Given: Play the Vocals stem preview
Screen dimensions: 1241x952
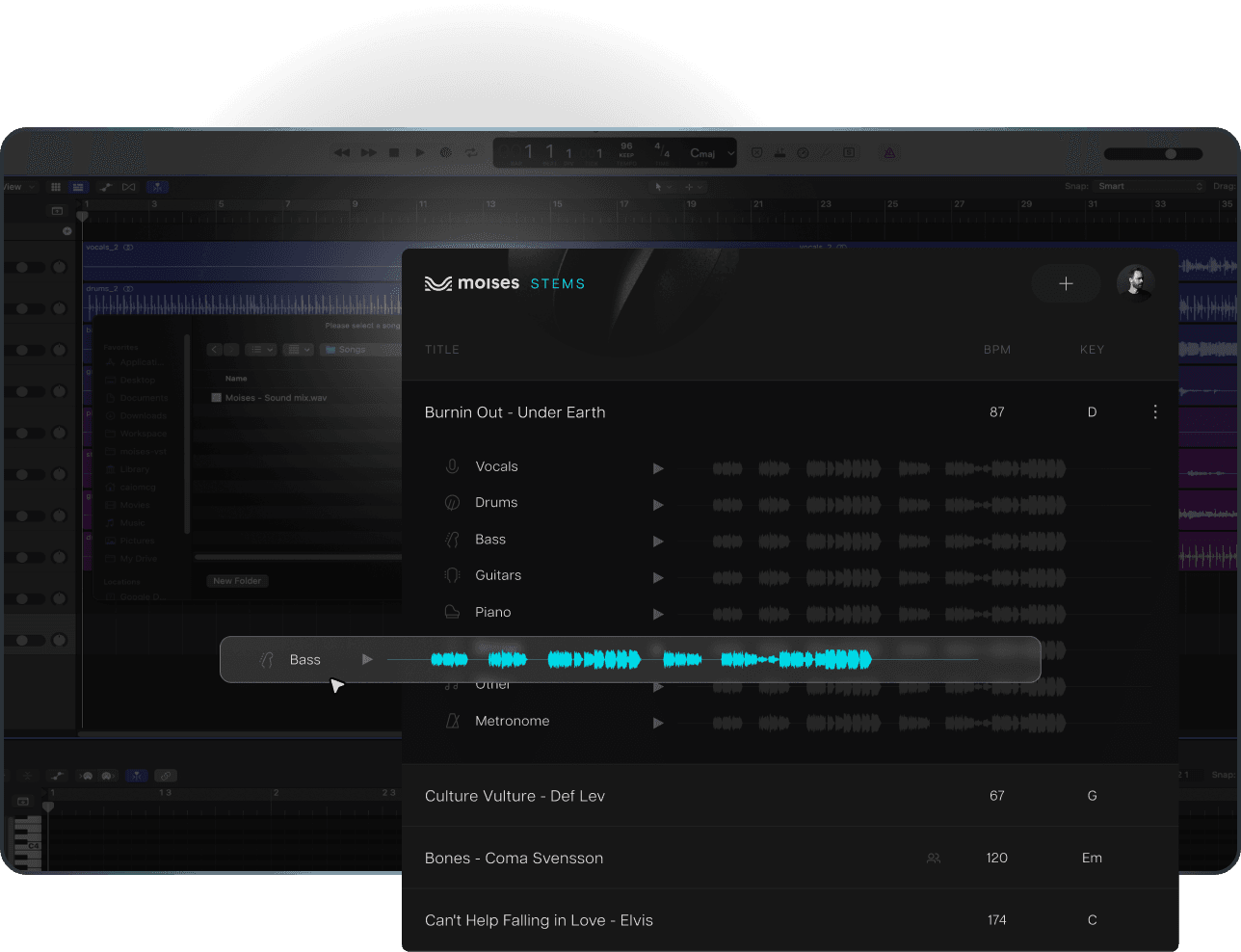Looking at the screenshot, I should (x=658, y=468).
